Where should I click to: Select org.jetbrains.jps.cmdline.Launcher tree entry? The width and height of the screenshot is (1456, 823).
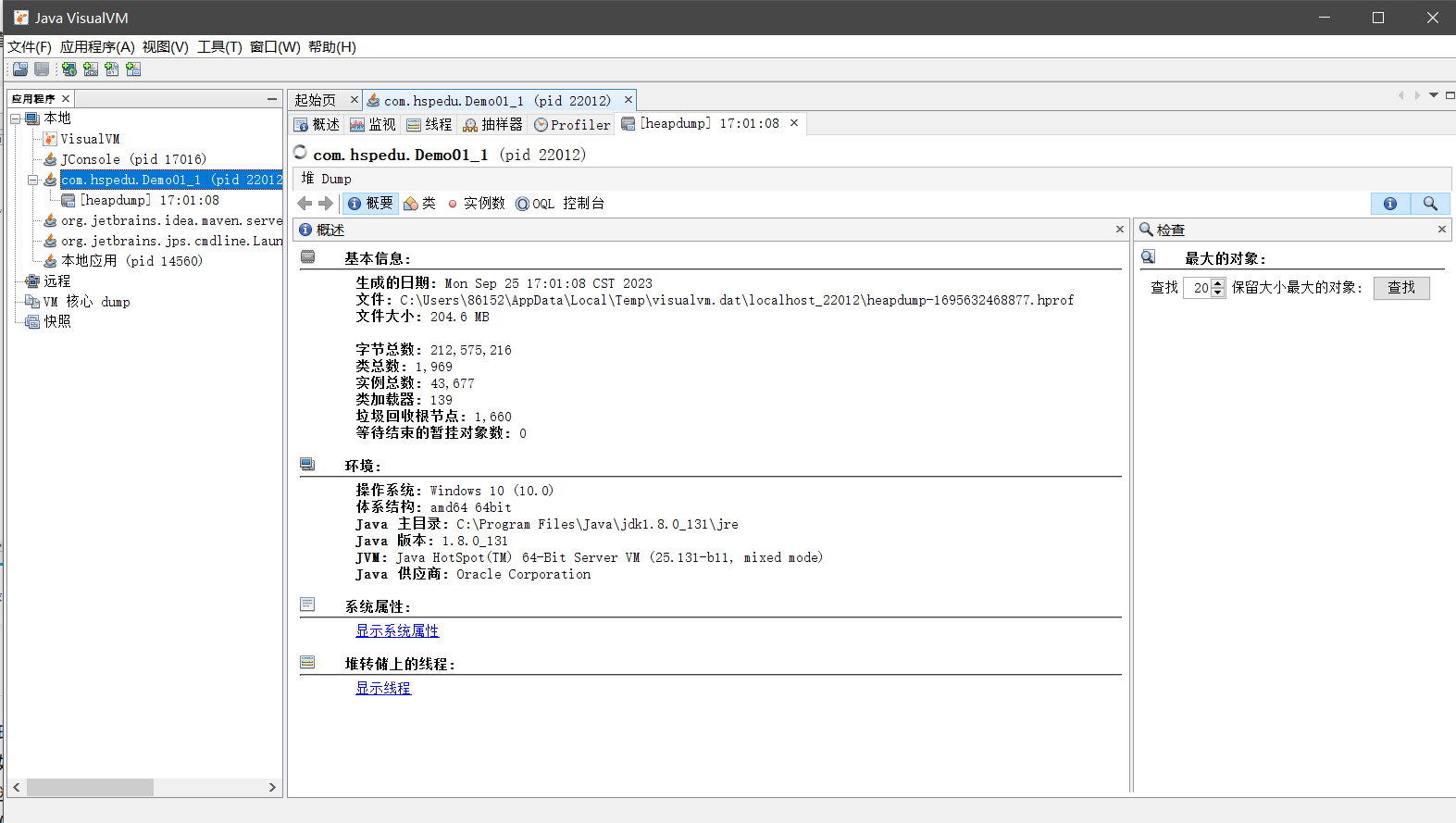pos(171,241)
